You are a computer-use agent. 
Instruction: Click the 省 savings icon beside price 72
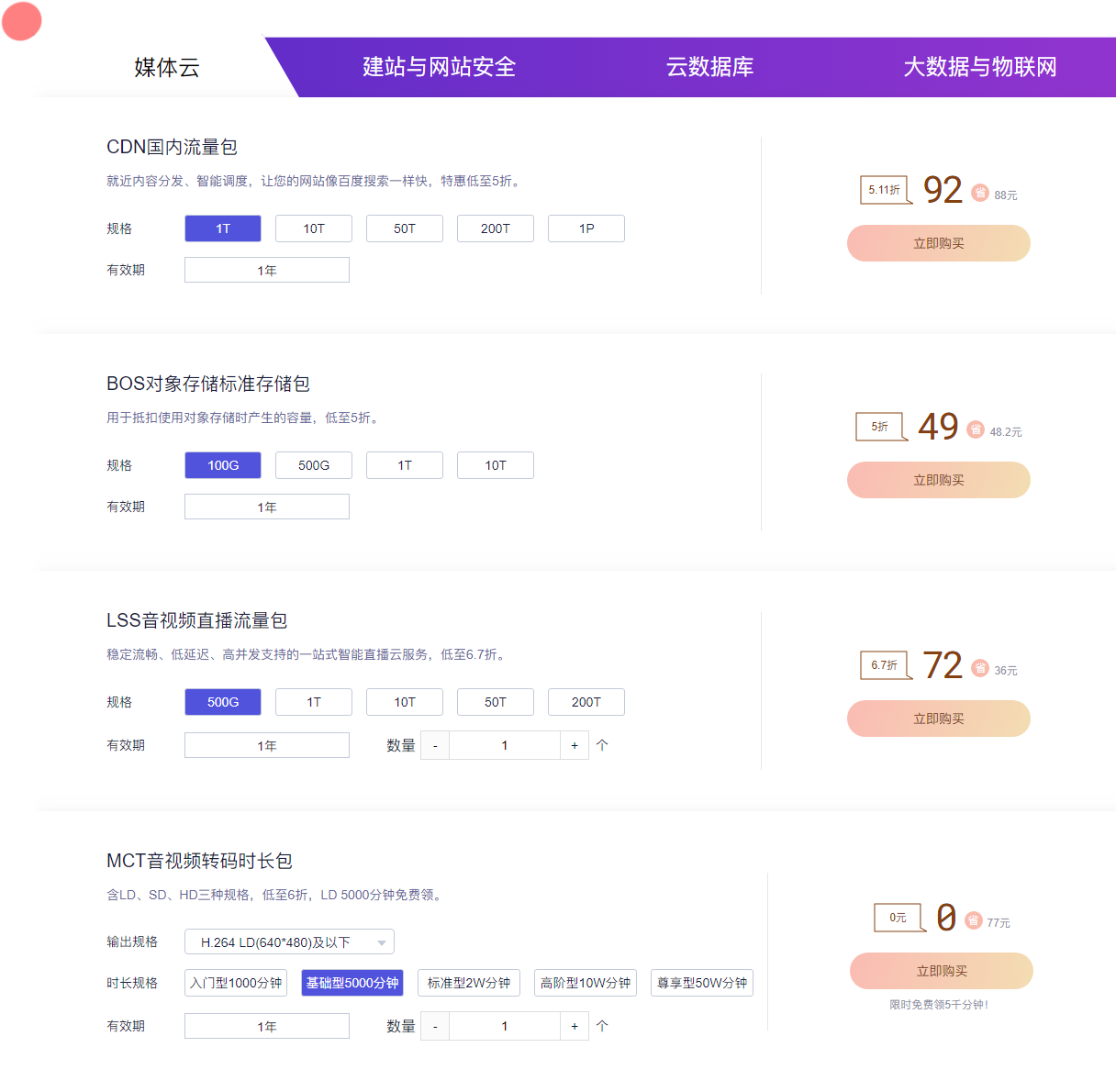[980, 668]
